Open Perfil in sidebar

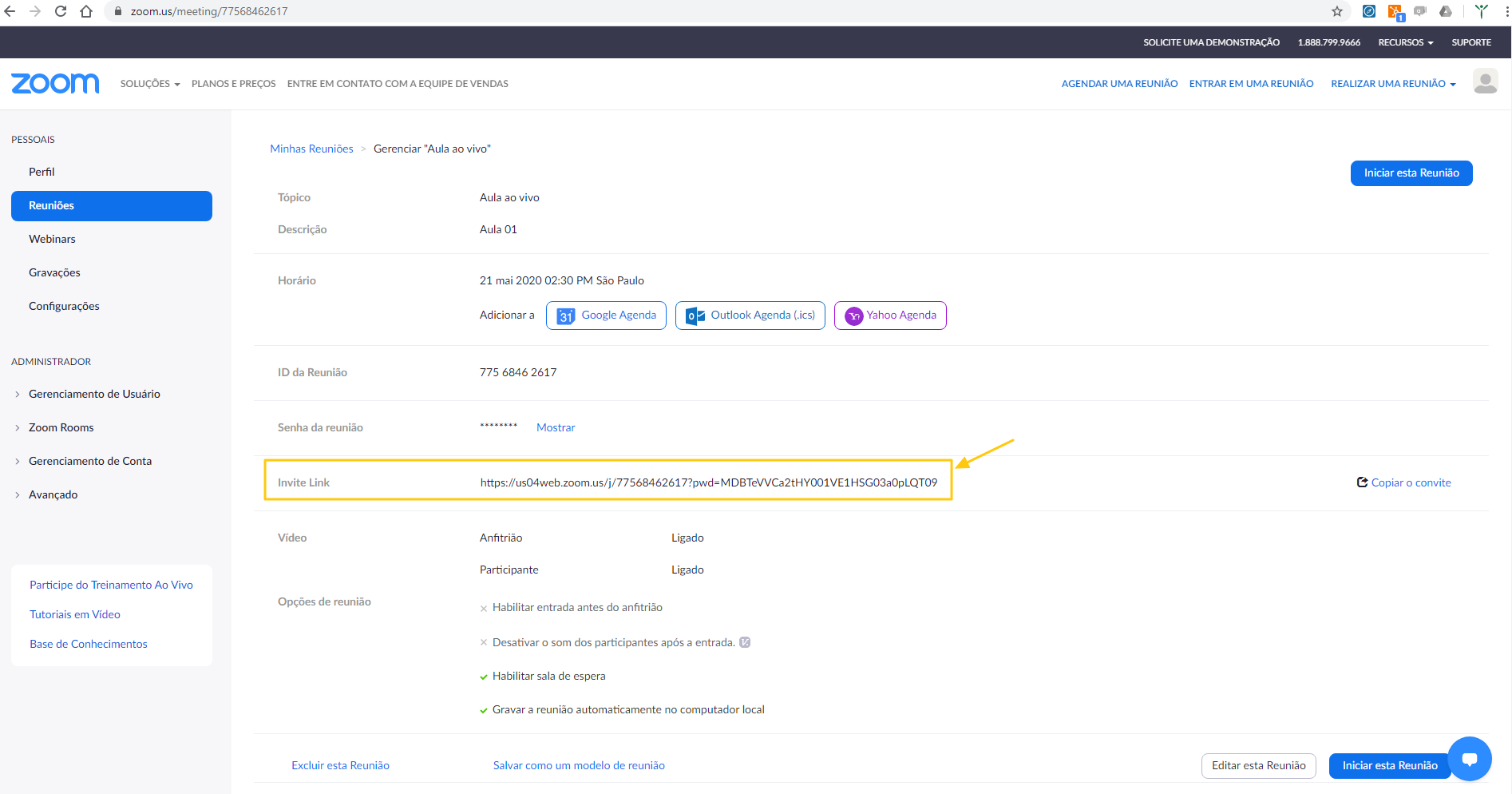click(42, 172)
